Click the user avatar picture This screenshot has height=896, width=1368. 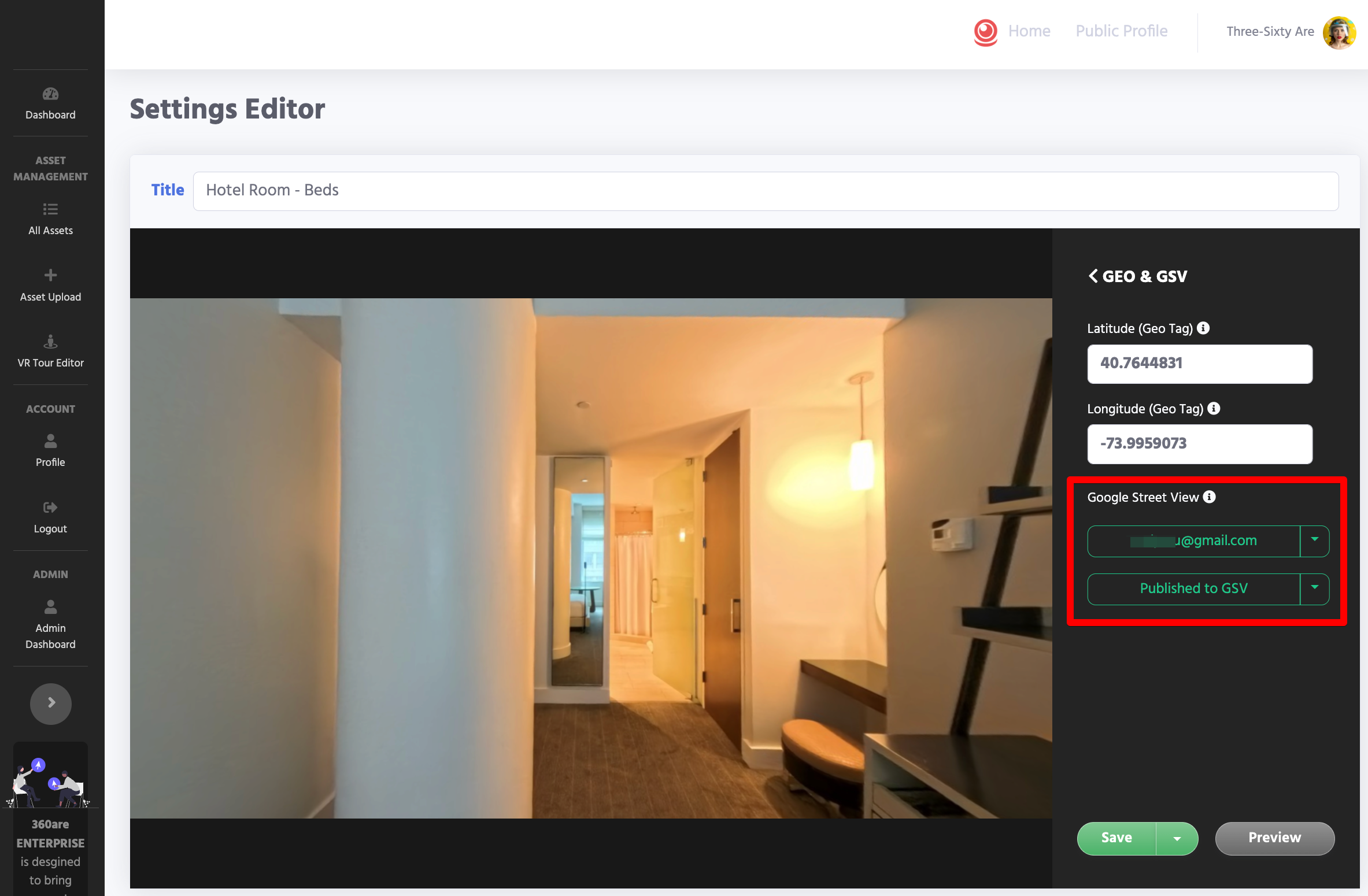click(1339, 32)
